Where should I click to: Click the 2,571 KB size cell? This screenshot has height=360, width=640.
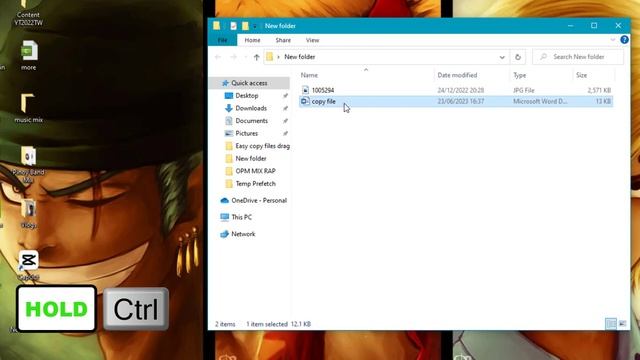[x=599, y=90]
